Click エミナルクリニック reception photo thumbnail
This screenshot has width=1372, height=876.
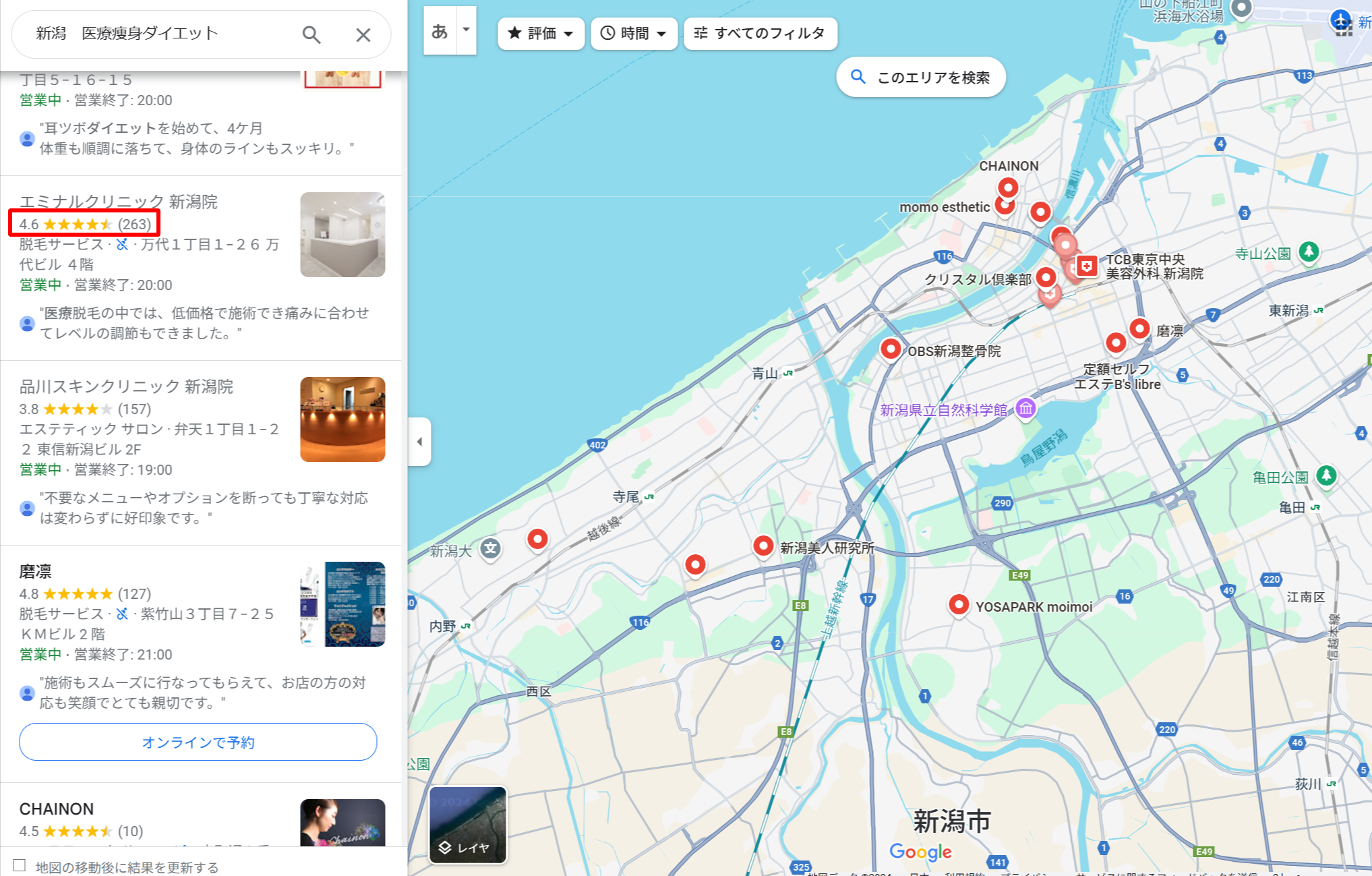(x=342, y=235)
